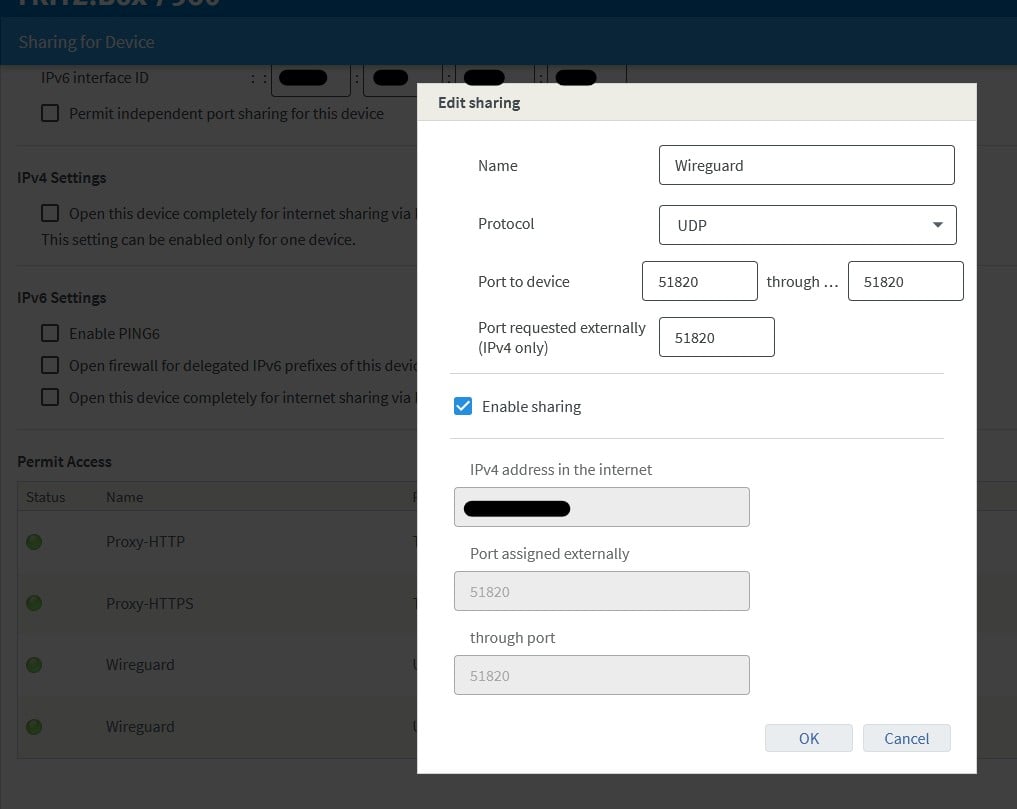Toggle the IPv4 open device completely checkbox

coord(50,213)
